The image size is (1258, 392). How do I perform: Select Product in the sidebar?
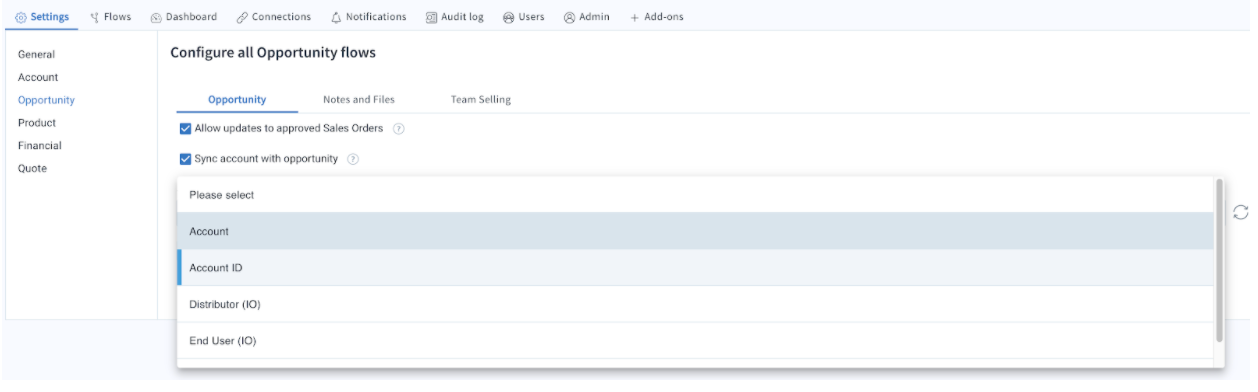pos(37,122)
